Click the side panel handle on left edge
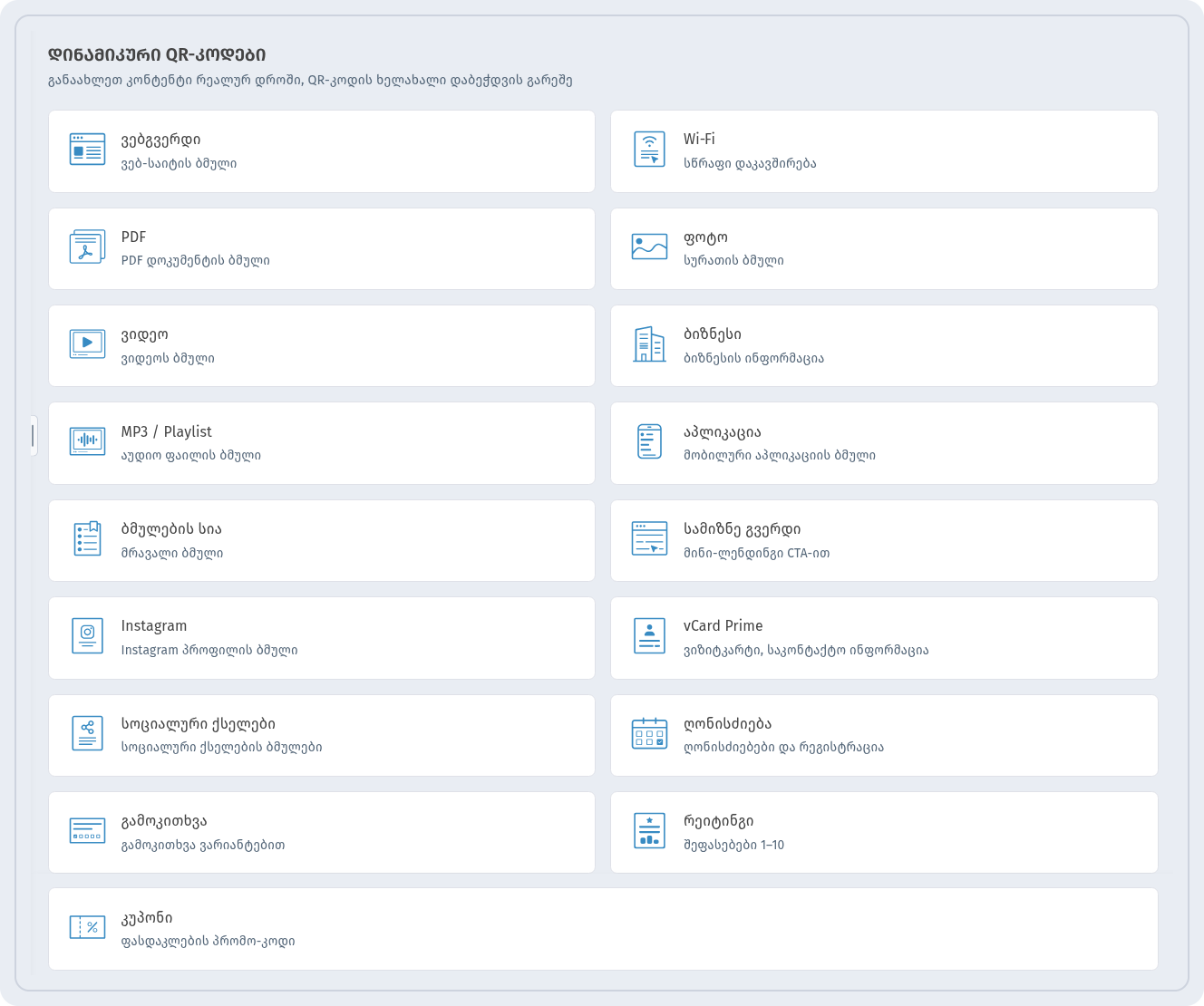Image resolution: width=1204 pixels, height=1006 pixels. coord(34,436)
